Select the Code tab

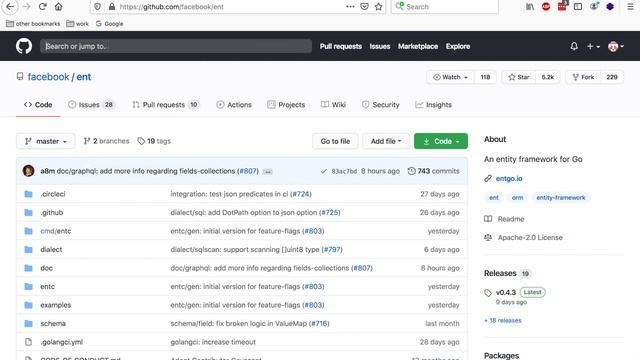coord(38,104)
